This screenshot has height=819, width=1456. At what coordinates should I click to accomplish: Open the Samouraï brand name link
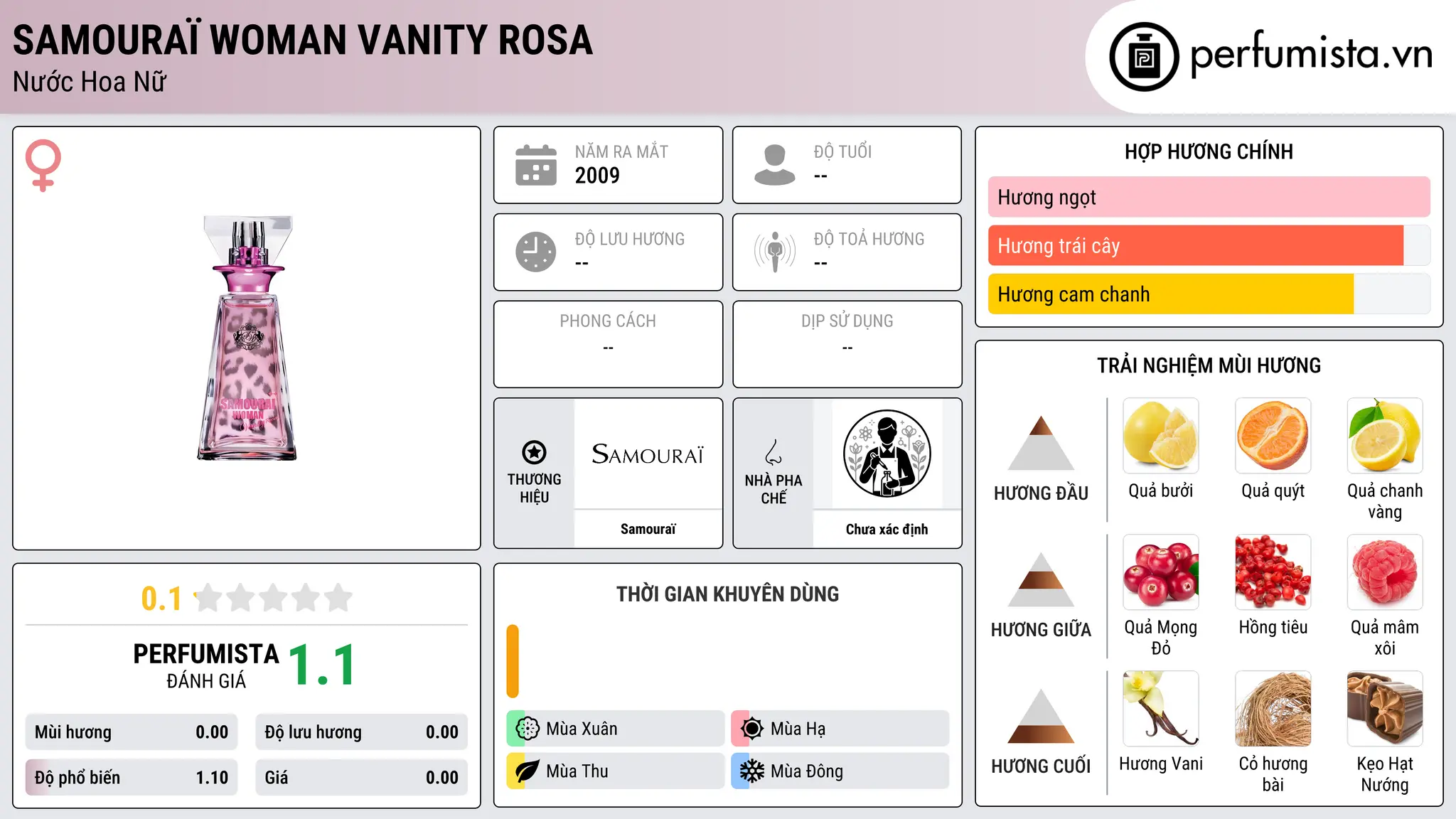[648, 529]
